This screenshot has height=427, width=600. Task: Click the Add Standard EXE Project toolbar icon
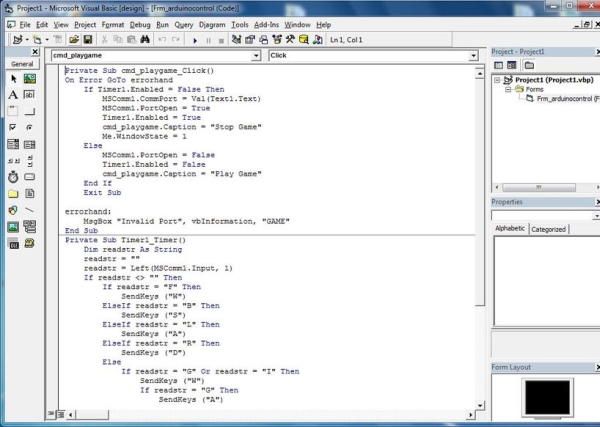pyautogui.click(x=17, y=39)
